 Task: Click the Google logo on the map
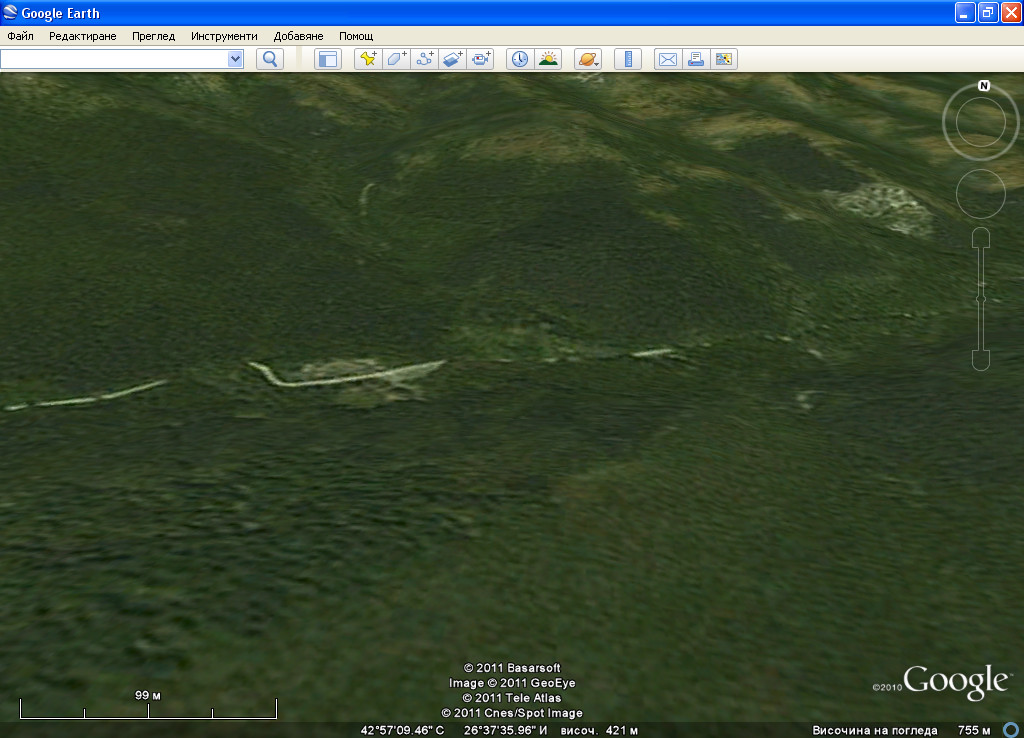pos(955,682)
